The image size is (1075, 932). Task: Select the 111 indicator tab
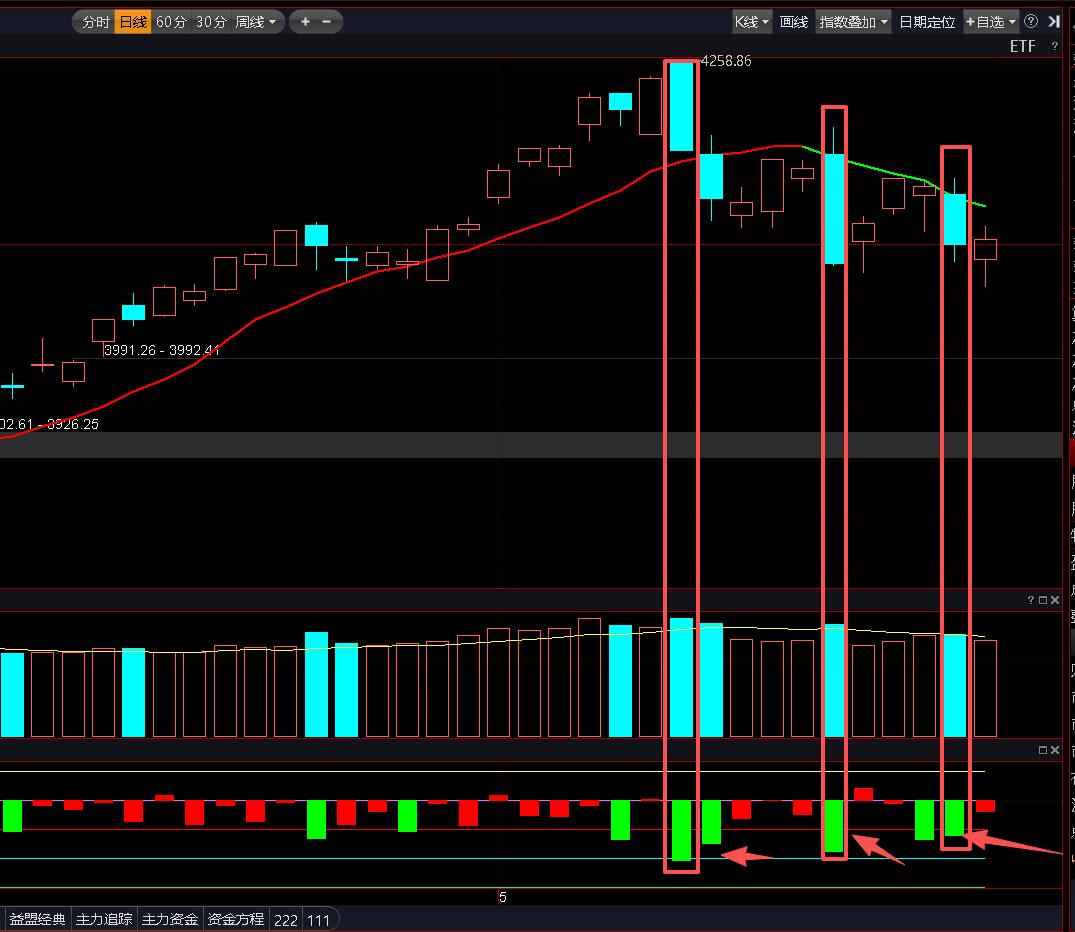318,920
